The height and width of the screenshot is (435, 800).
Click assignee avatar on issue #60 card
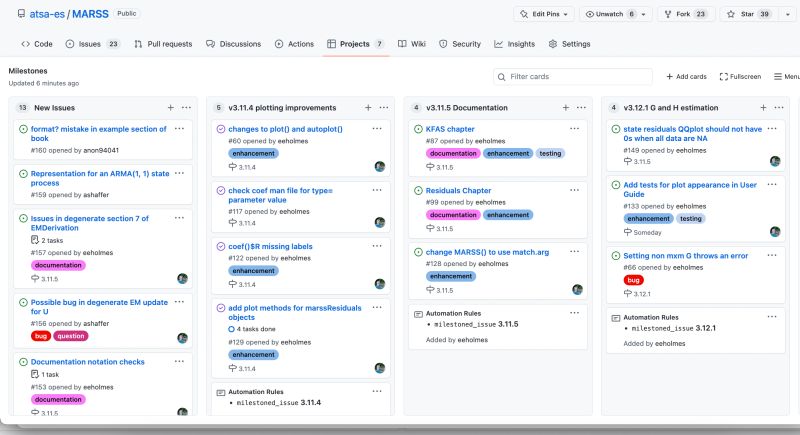(x=380, y=166)
